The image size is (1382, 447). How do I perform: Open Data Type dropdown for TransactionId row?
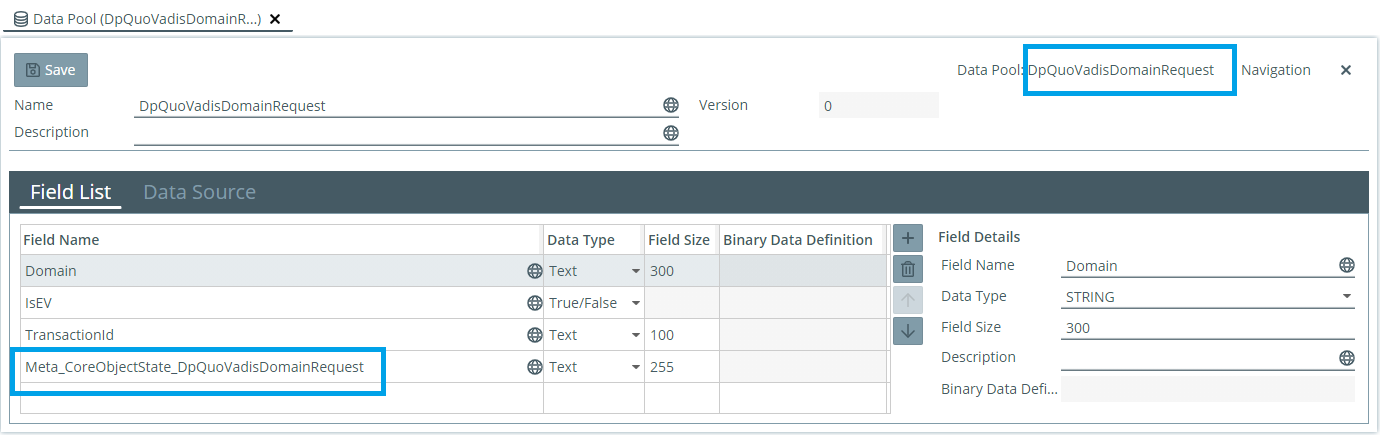pos(635,335)
